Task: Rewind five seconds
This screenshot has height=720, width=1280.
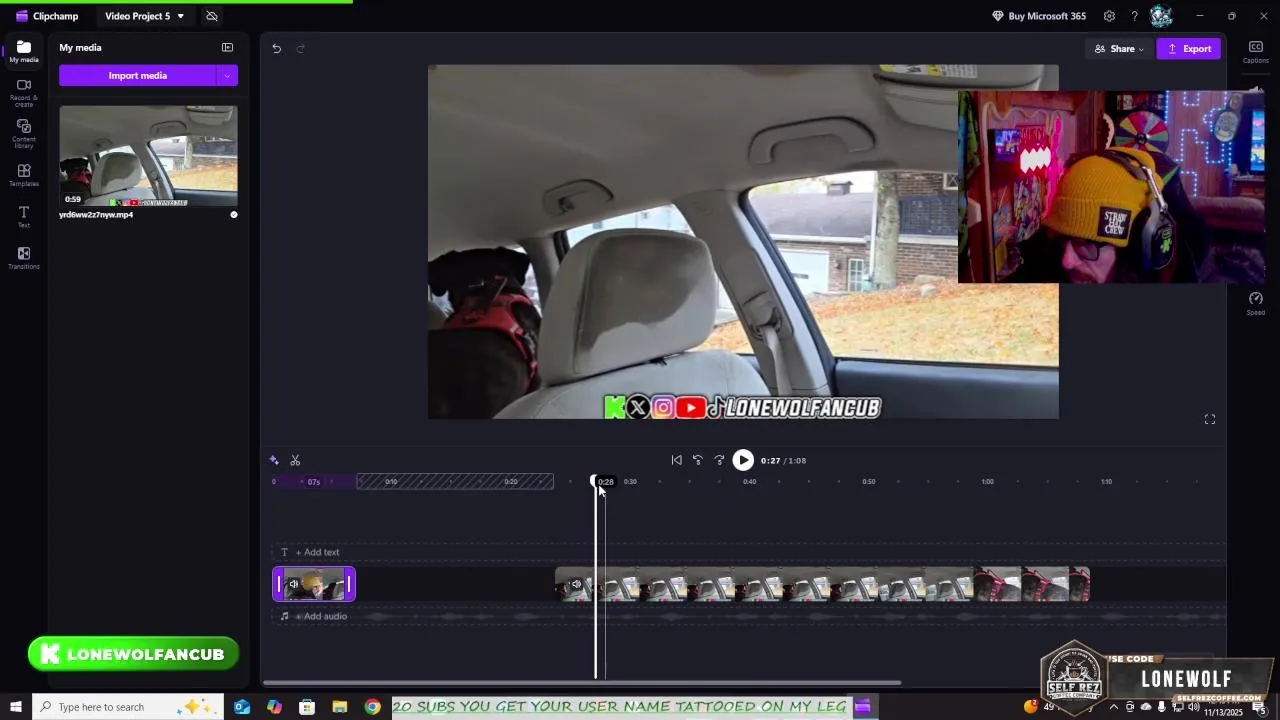Action: pos(697,460)
